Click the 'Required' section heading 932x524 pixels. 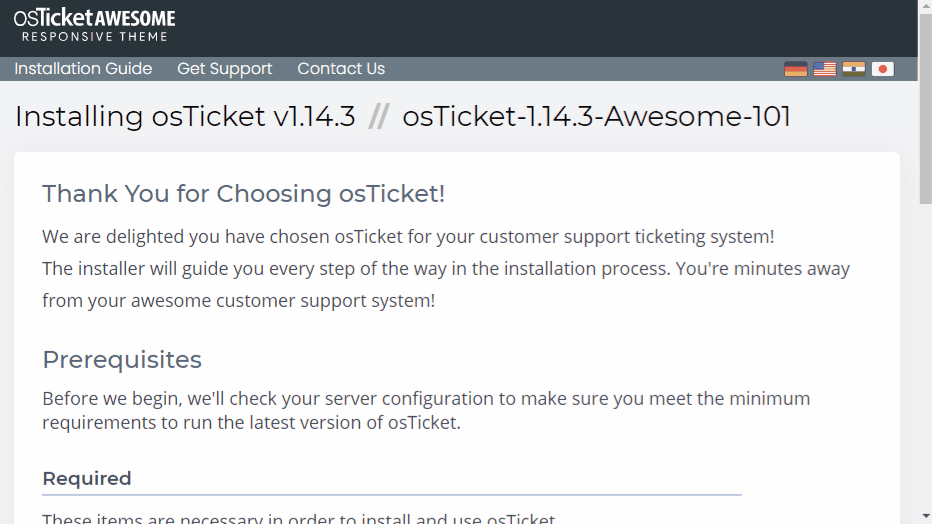pyautogui.click(x=87, y=478)
